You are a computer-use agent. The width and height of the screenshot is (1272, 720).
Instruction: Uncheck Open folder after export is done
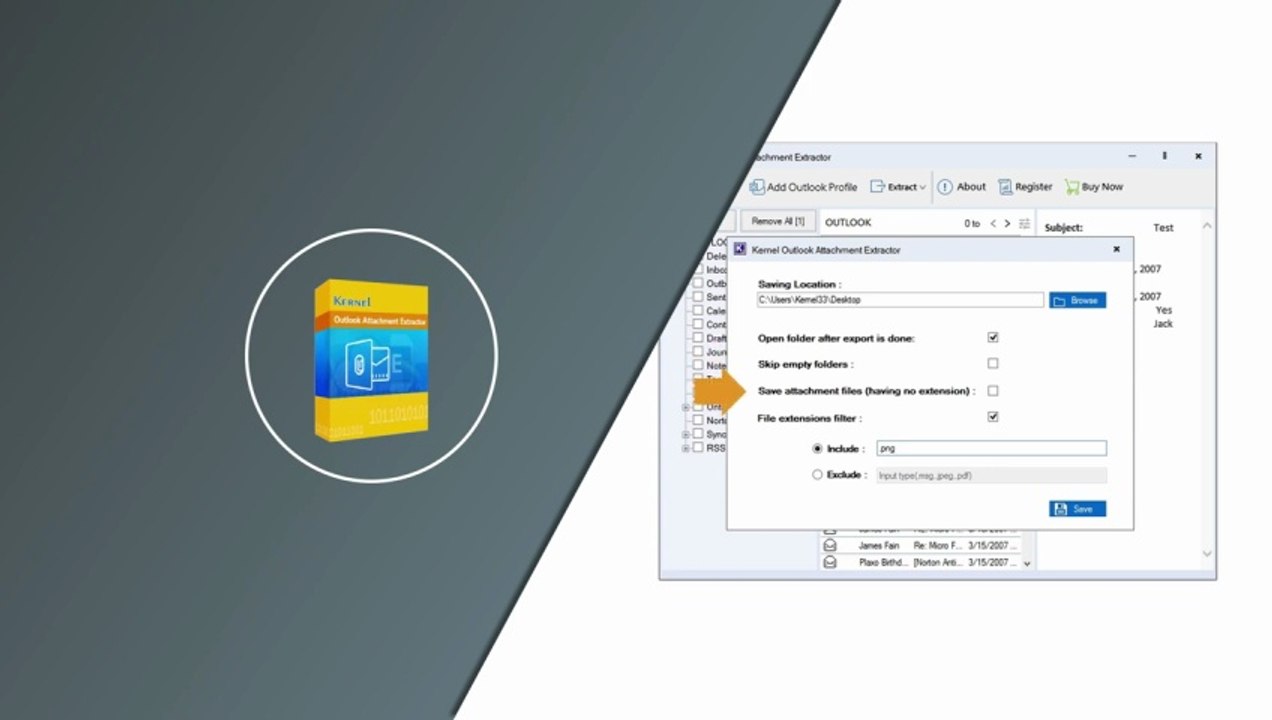coord(993,338)
